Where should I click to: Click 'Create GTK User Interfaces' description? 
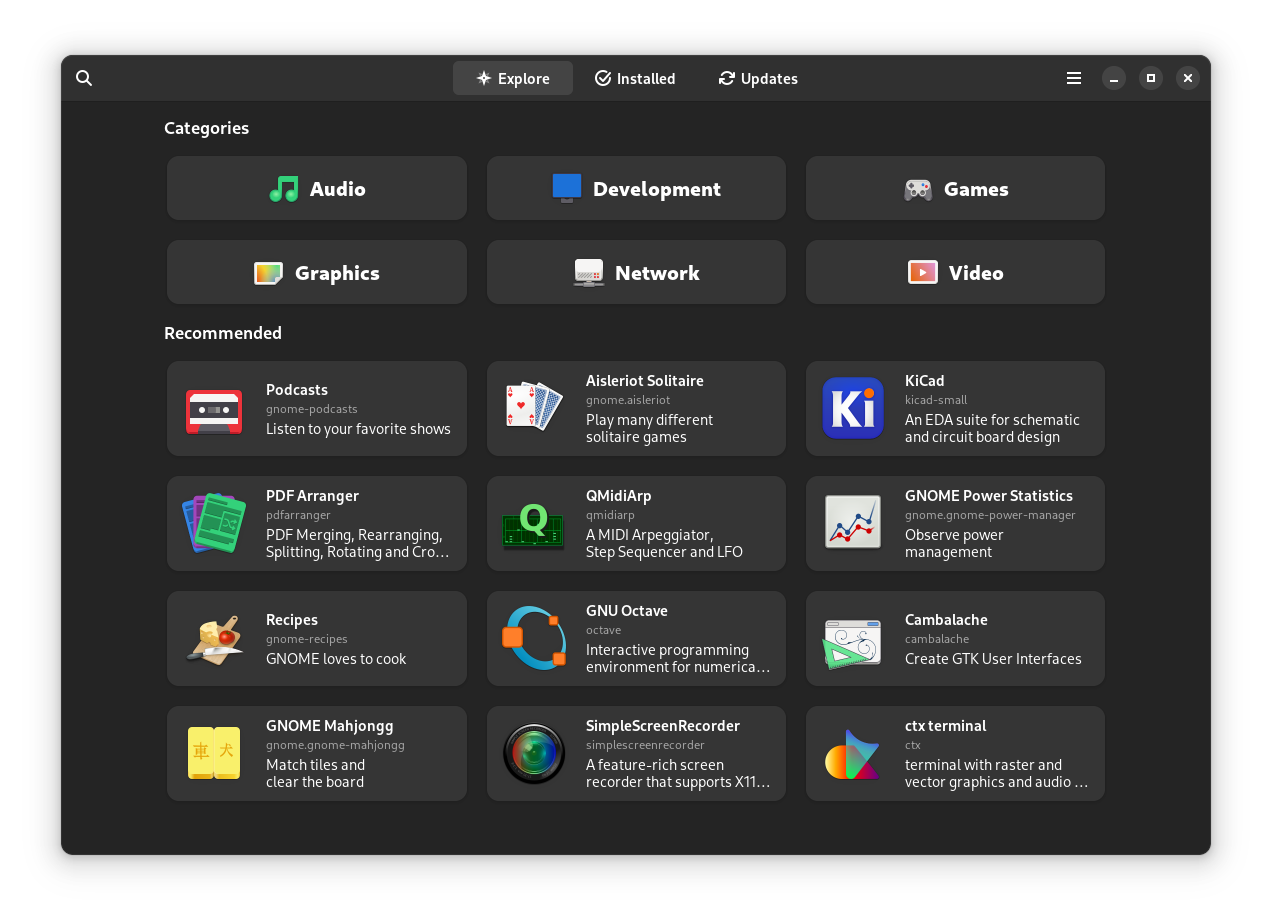(x=993, y=659)
